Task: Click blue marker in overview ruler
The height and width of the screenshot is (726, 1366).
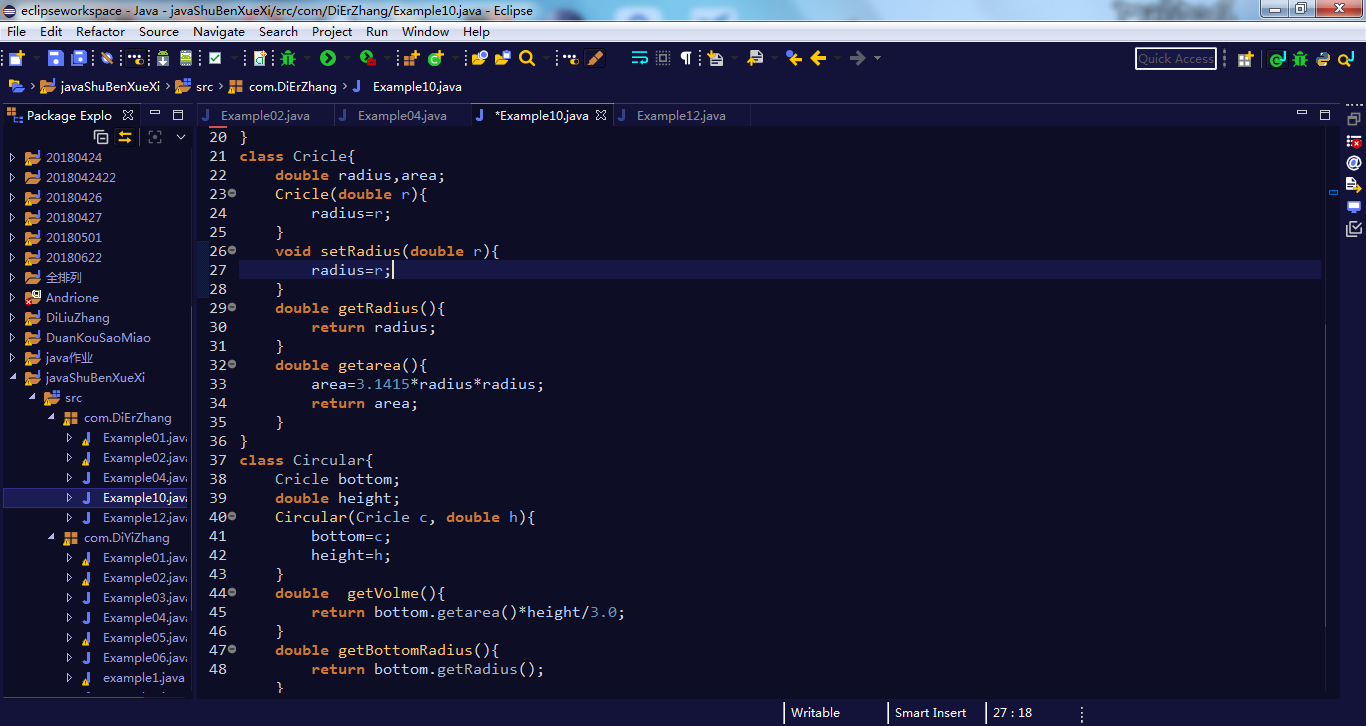Action: coord(1333,192)
